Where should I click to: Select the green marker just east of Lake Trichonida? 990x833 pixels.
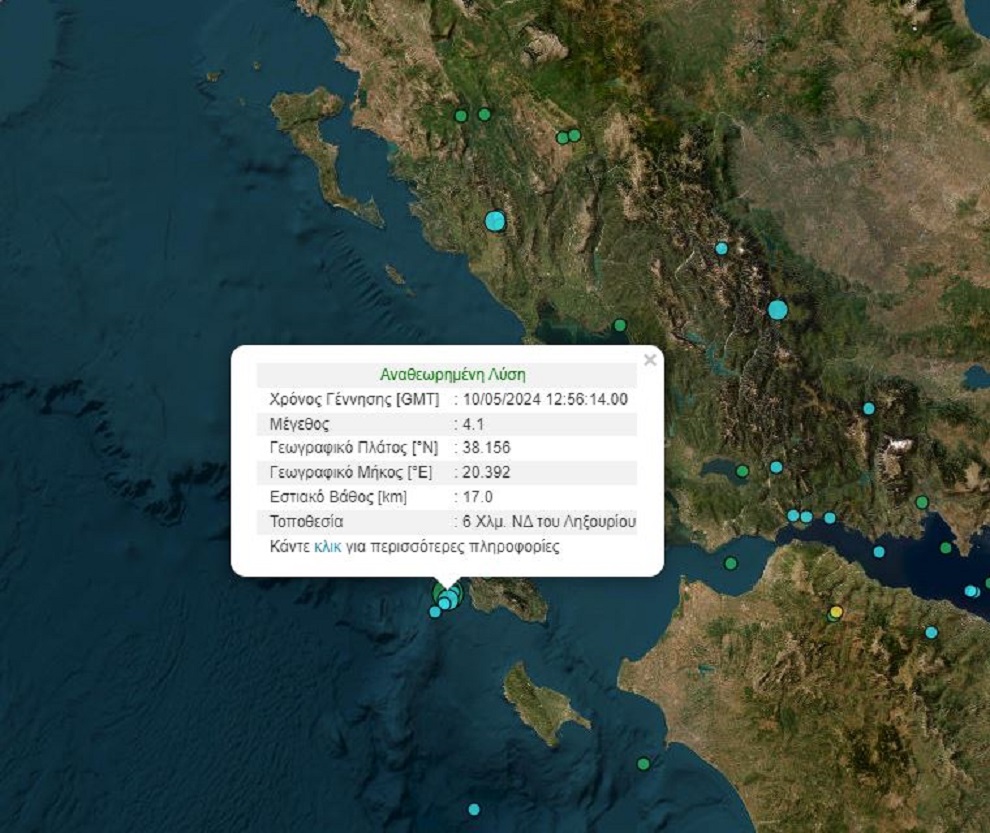pos(742,471)
